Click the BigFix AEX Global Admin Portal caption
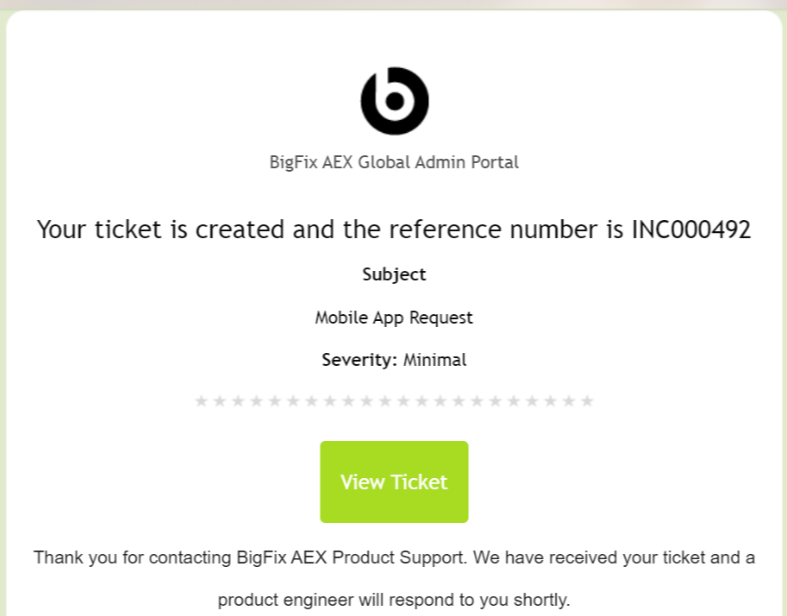This screenshot has height=616, width=787. pyautogui.click(x=394, y=162)
